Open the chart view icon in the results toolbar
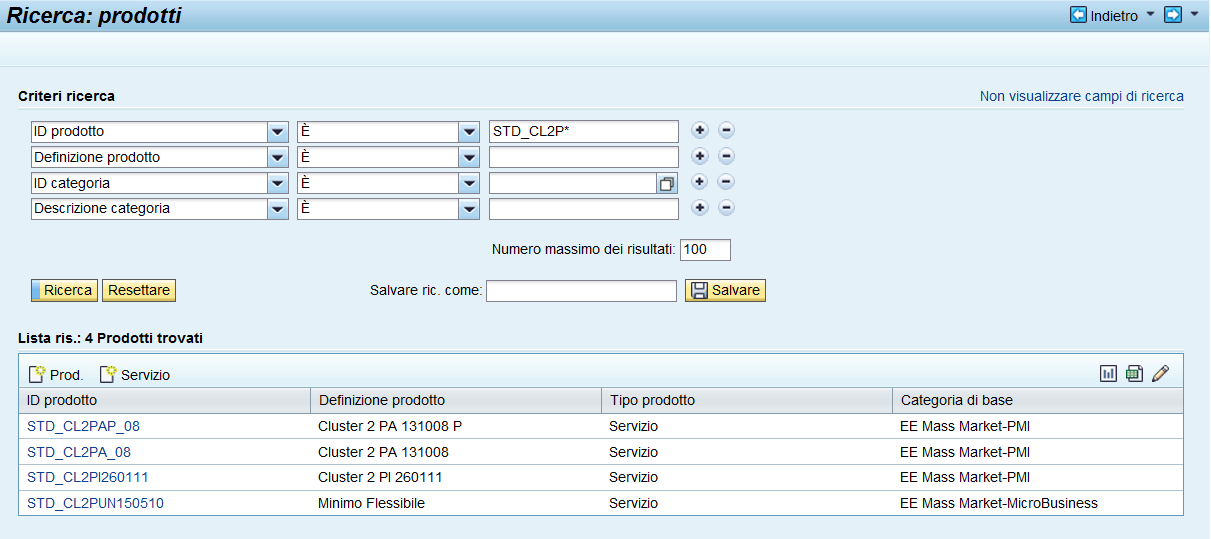This screenshot has height=539, width=1211. 1108,374
